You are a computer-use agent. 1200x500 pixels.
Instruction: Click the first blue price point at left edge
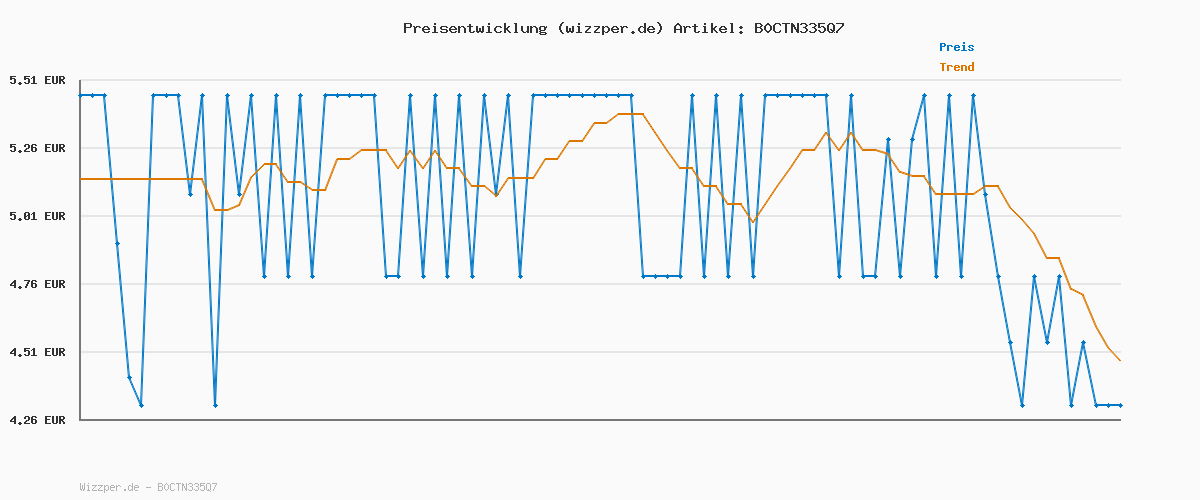[x=81, y=95]
